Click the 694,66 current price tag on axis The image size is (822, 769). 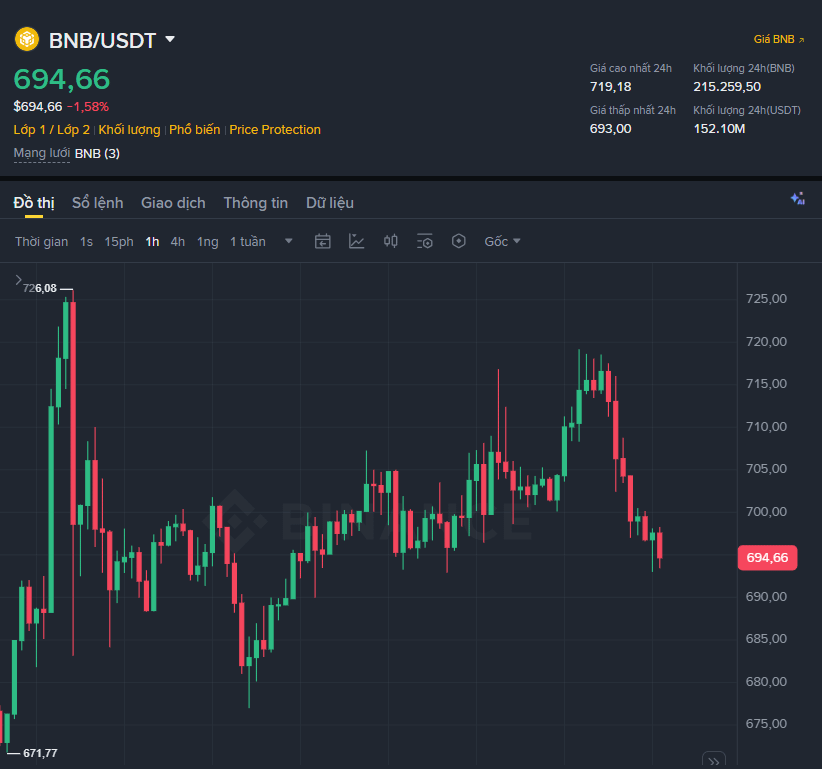[767, 558]
